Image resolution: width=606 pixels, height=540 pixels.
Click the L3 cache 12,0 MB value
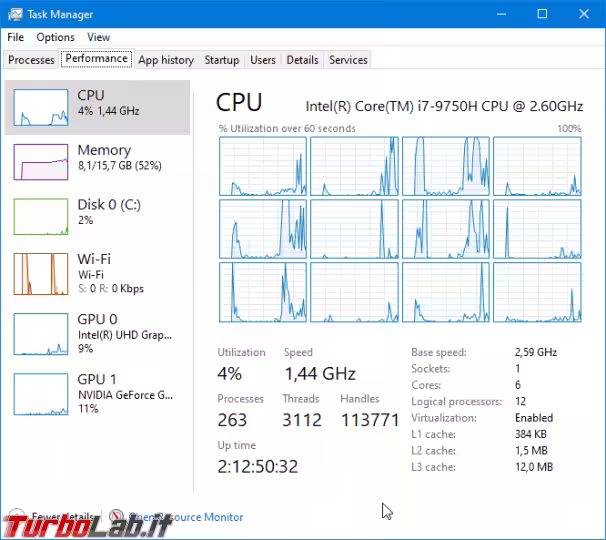(x=534, y=467)
